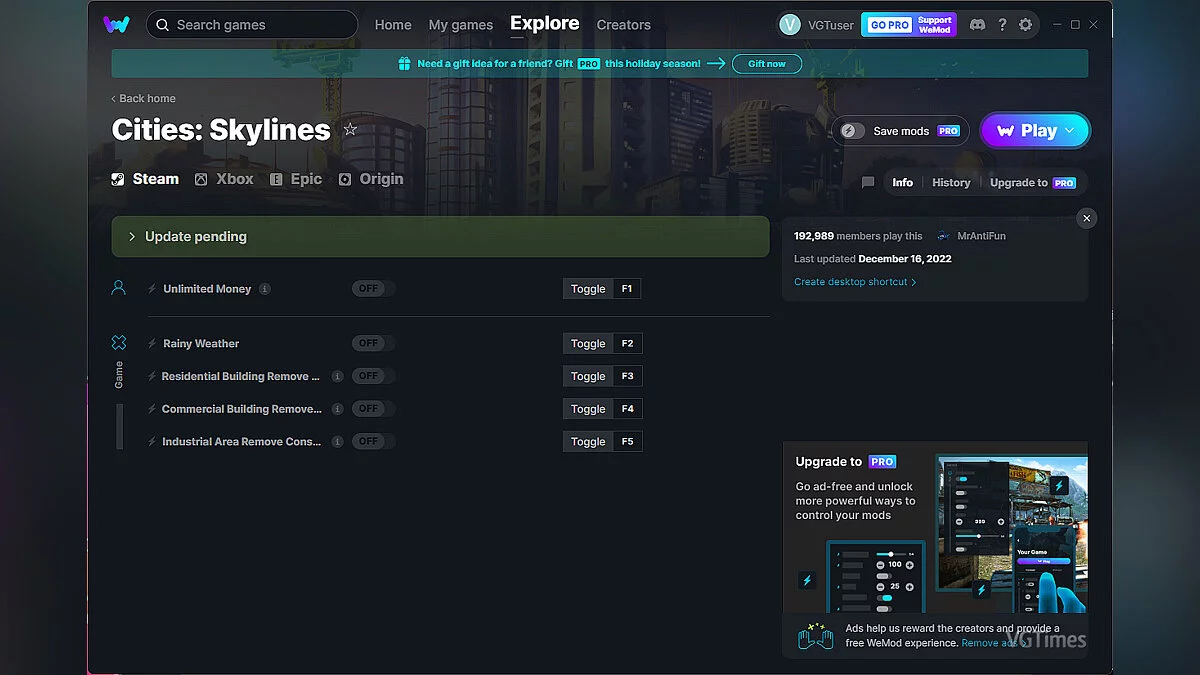
Task: Click the MrAntiFun creator avatar icon
Action: coord(944,236)
